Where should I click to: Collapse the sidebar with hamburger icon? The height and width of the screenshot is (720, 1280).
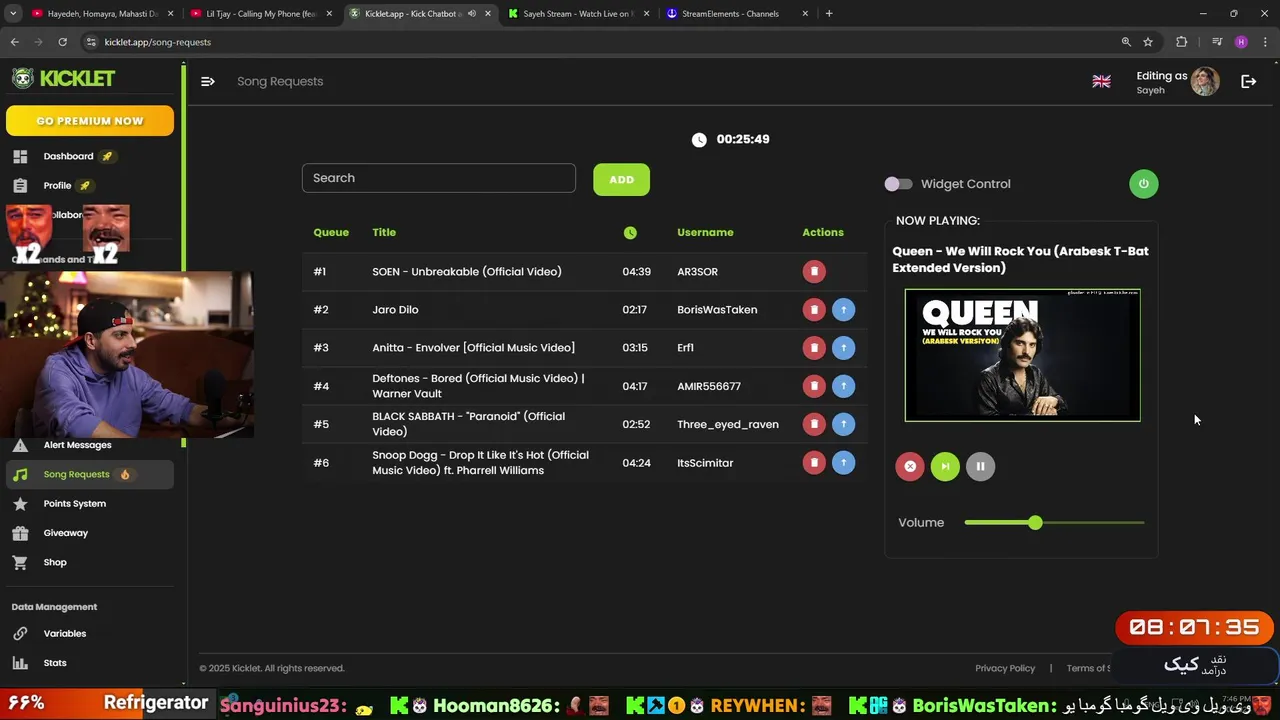pos(208,81)
